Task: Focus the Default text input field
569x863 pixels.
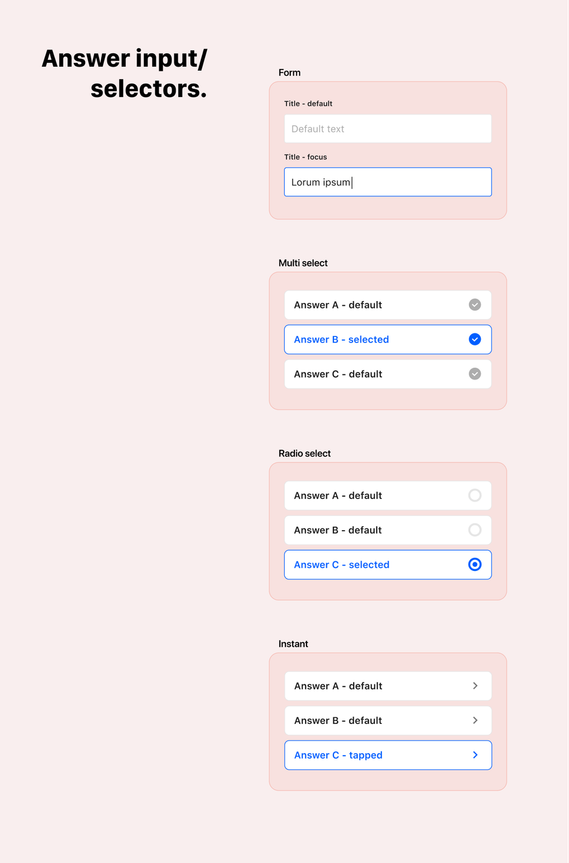Action: 388,129
